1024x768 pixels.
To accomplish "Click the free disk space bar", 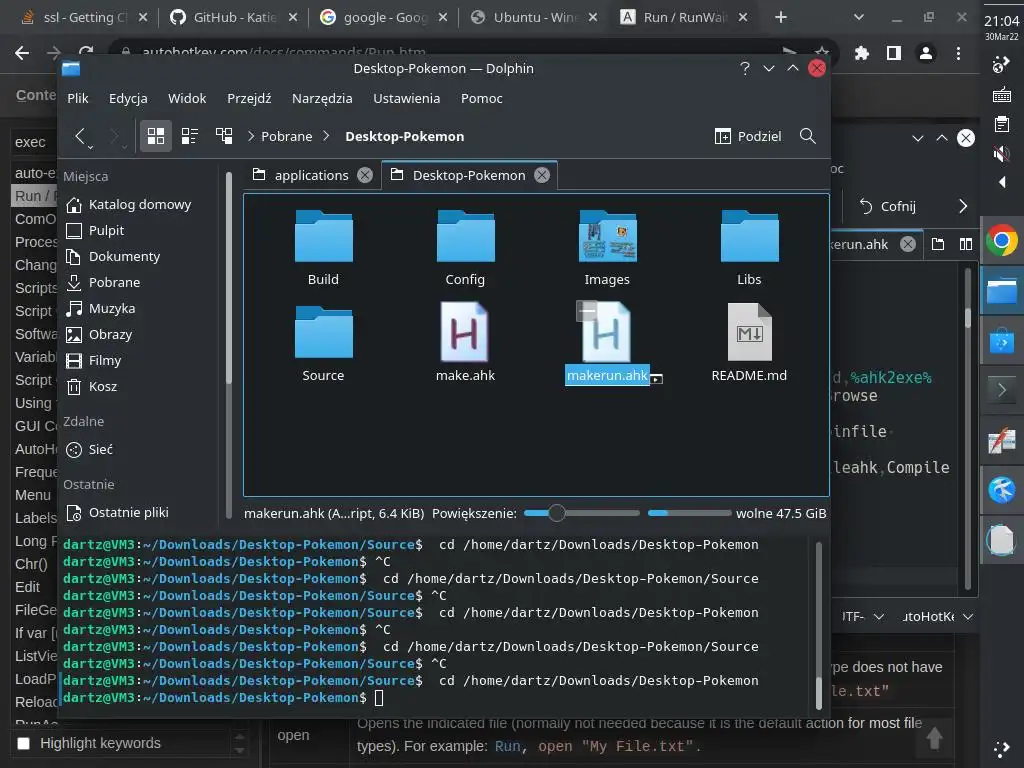I will click(x=689, y=513).
